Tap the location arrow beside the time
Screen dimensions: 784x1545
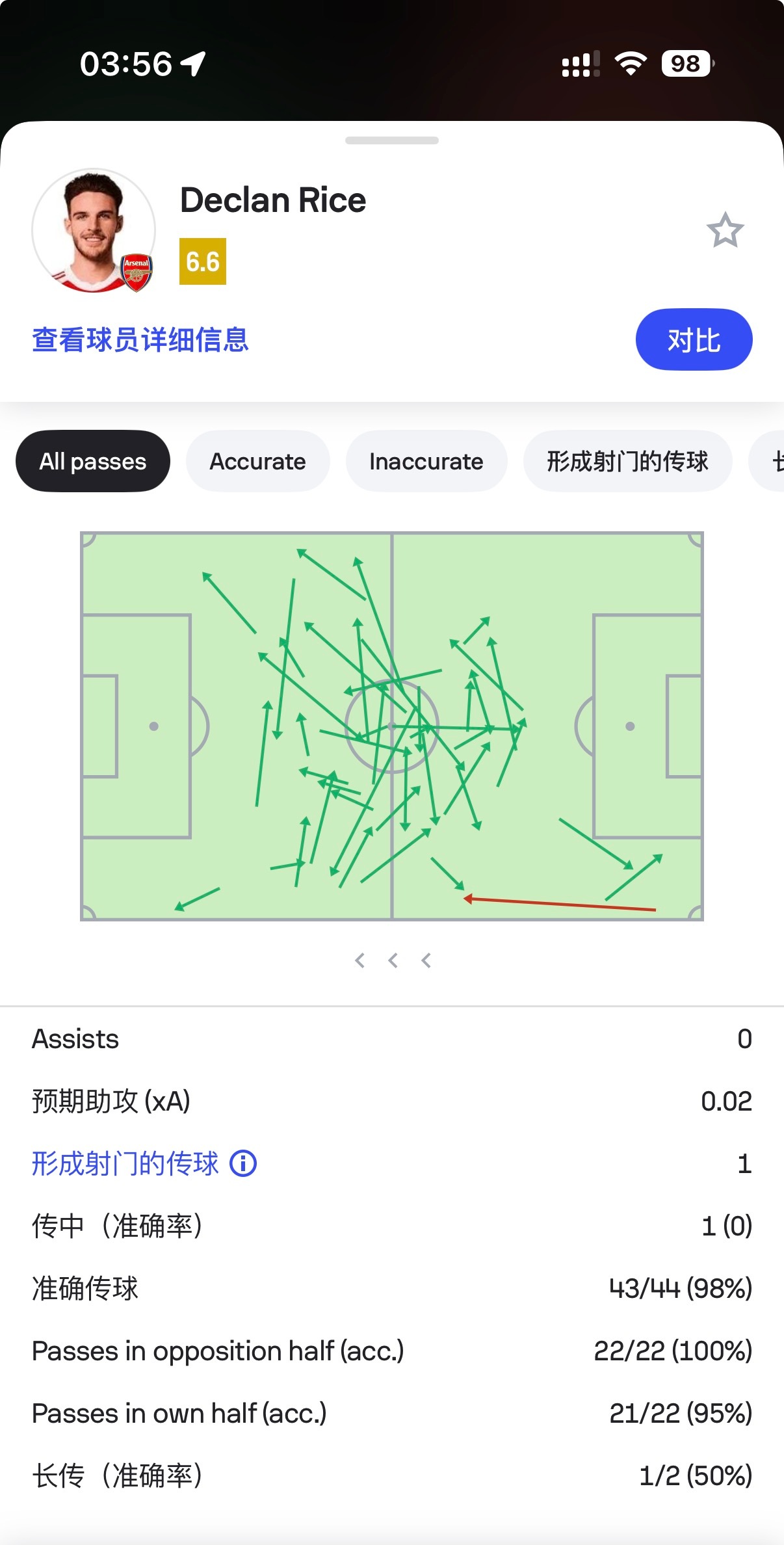(x=193, y=64)
